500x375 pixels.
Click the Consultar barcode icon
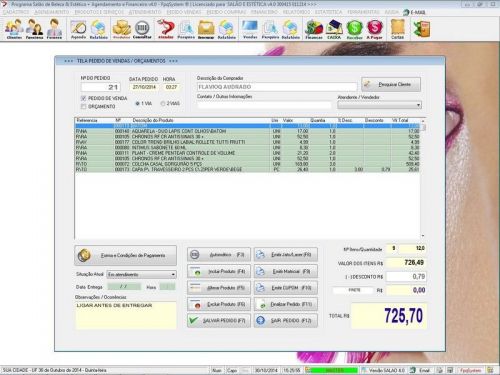pos(142,29)
